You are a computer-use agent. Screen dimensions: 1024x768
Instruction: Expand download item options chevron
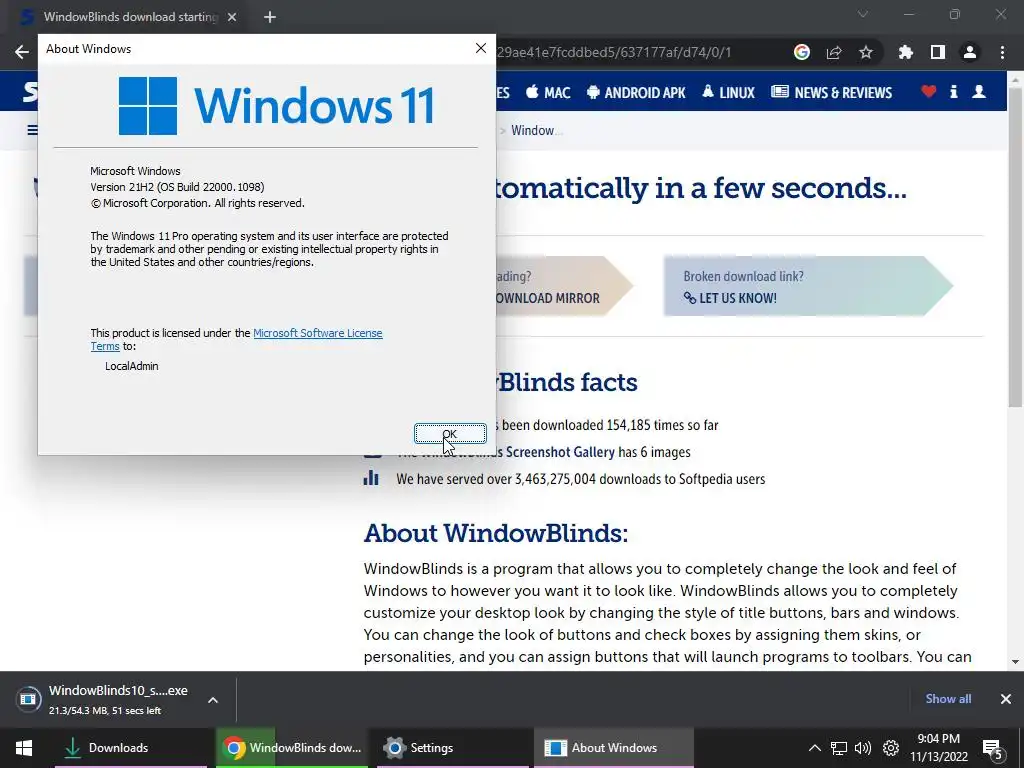pos(213,700)
